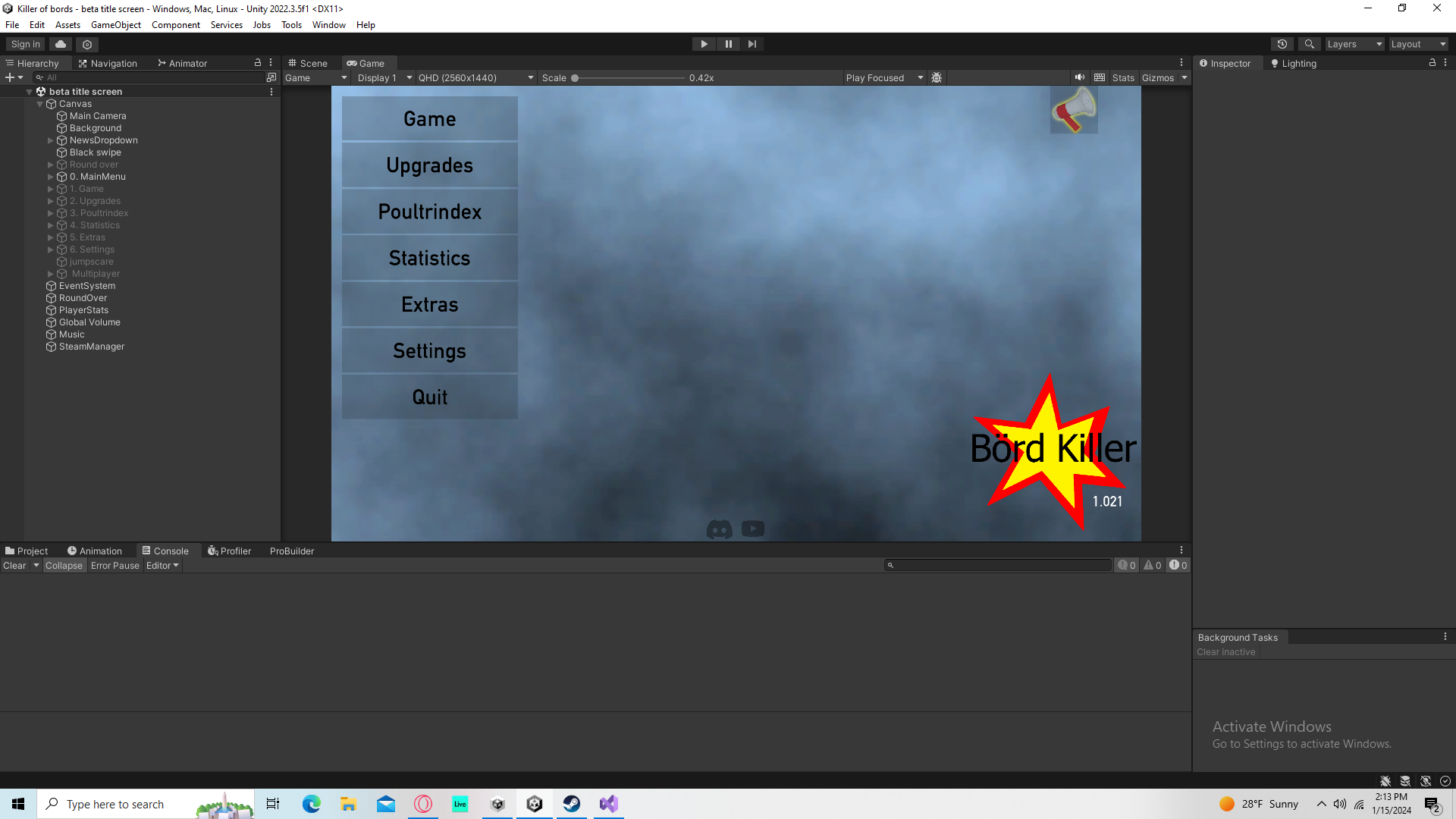Click the global search magnifier icon
The width and height of the screenshot is (1456, 819).
[1309, 44]
